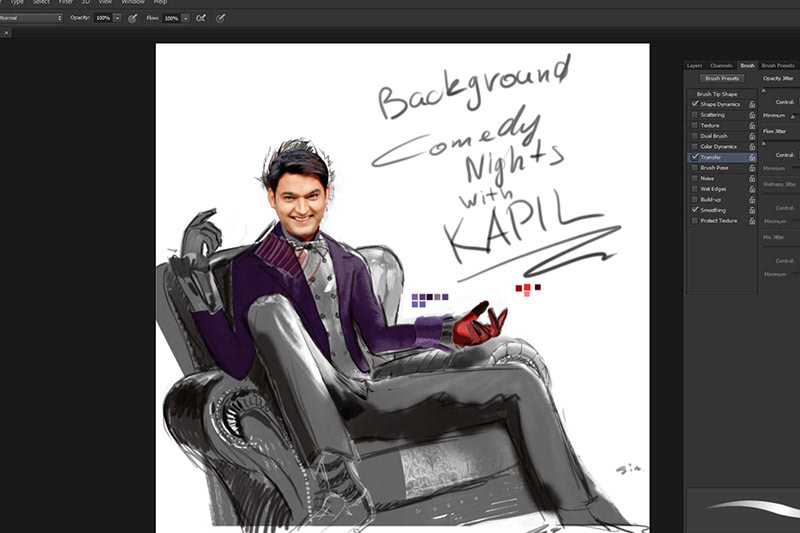Click the lock icon for Shape Dynamics
The height and width of the screenshot is (533, 800).
tap(752, 104)
